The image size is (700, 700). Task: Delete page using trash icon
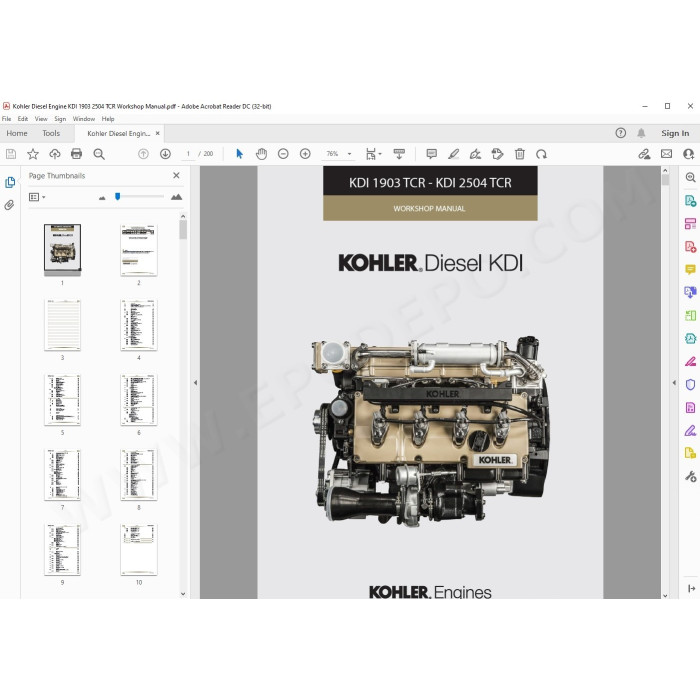520,154
